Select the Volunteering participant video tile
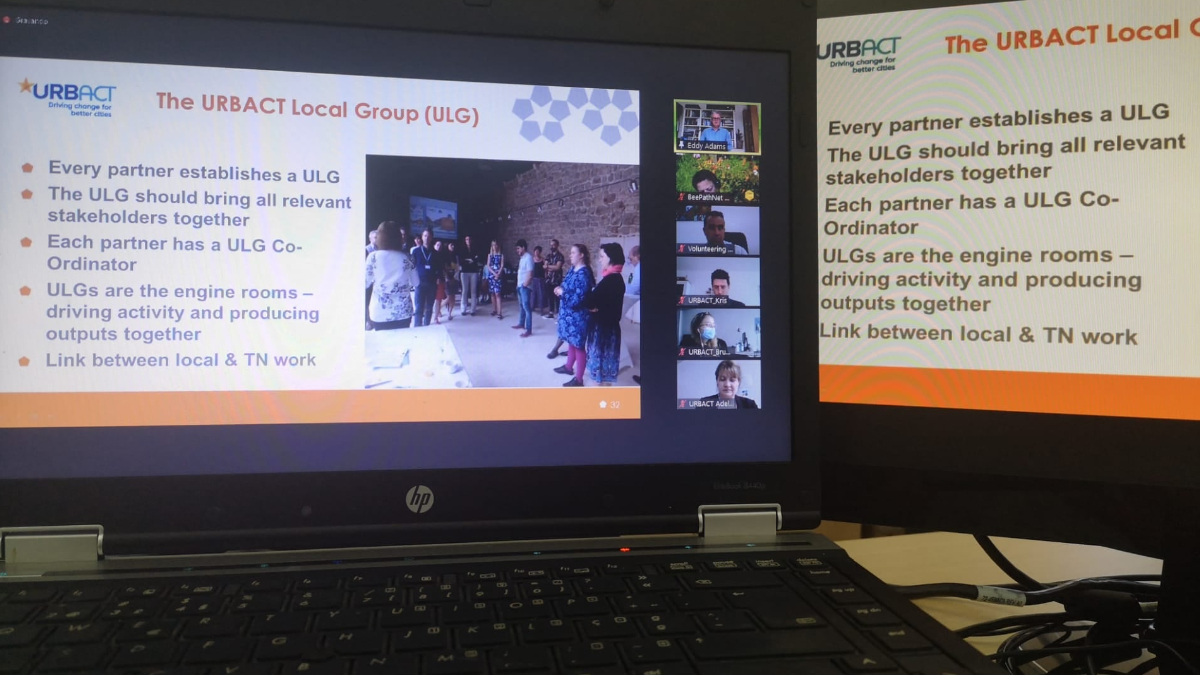The height and width of the screenshot is (675, 1200). pos(718,230)
